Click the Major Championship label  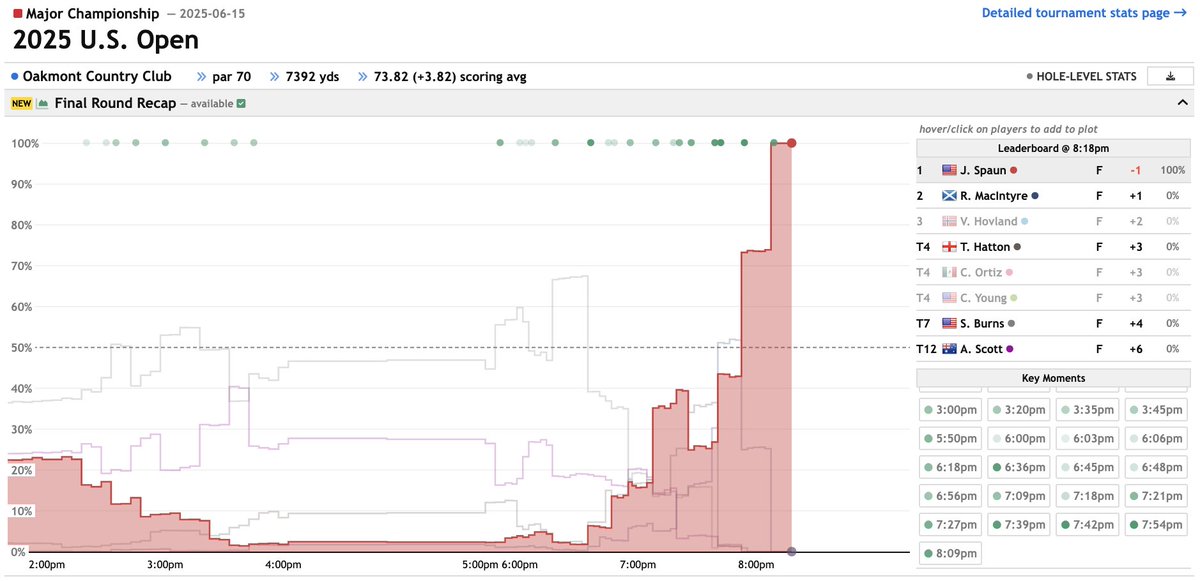(x=92, y=14)
